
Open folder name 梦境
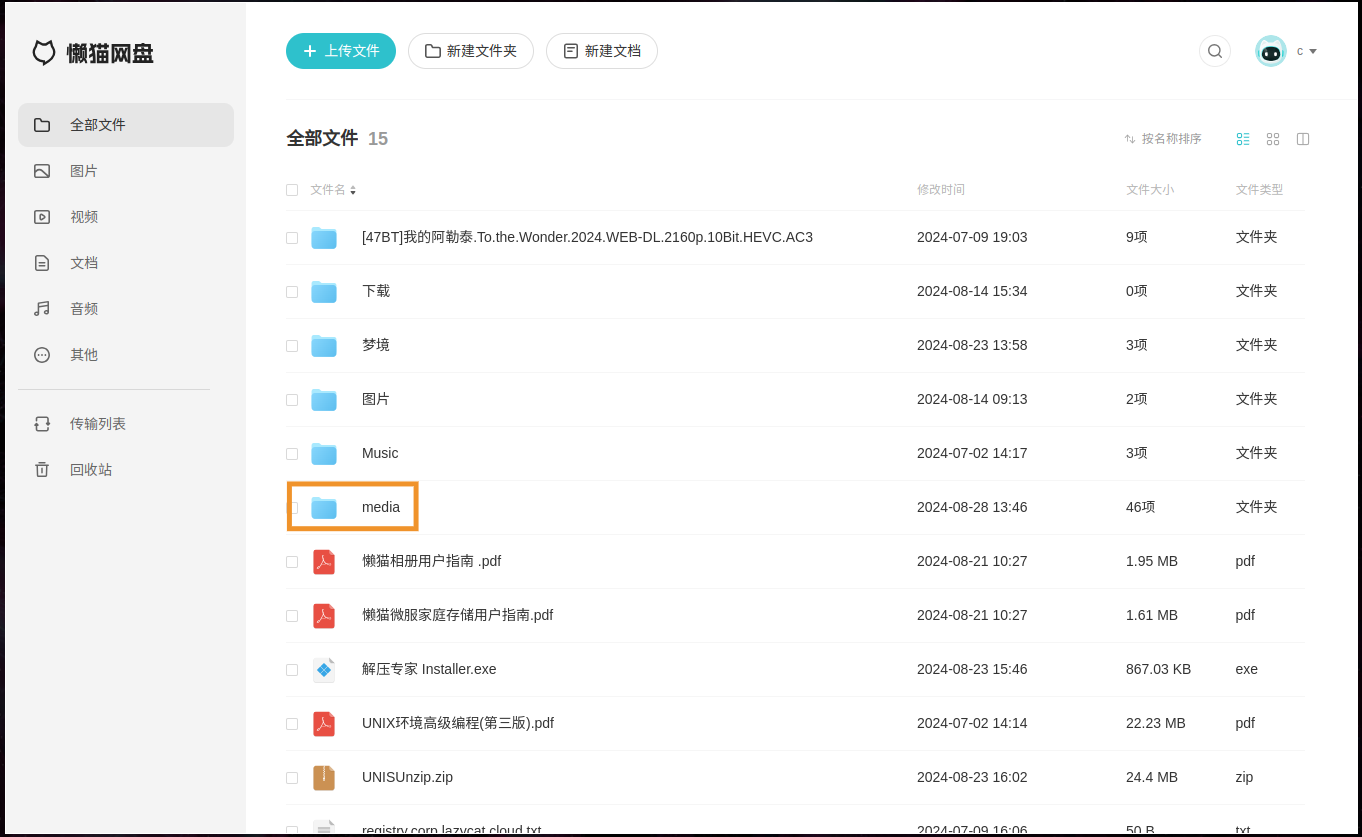(x=376, y=345)
